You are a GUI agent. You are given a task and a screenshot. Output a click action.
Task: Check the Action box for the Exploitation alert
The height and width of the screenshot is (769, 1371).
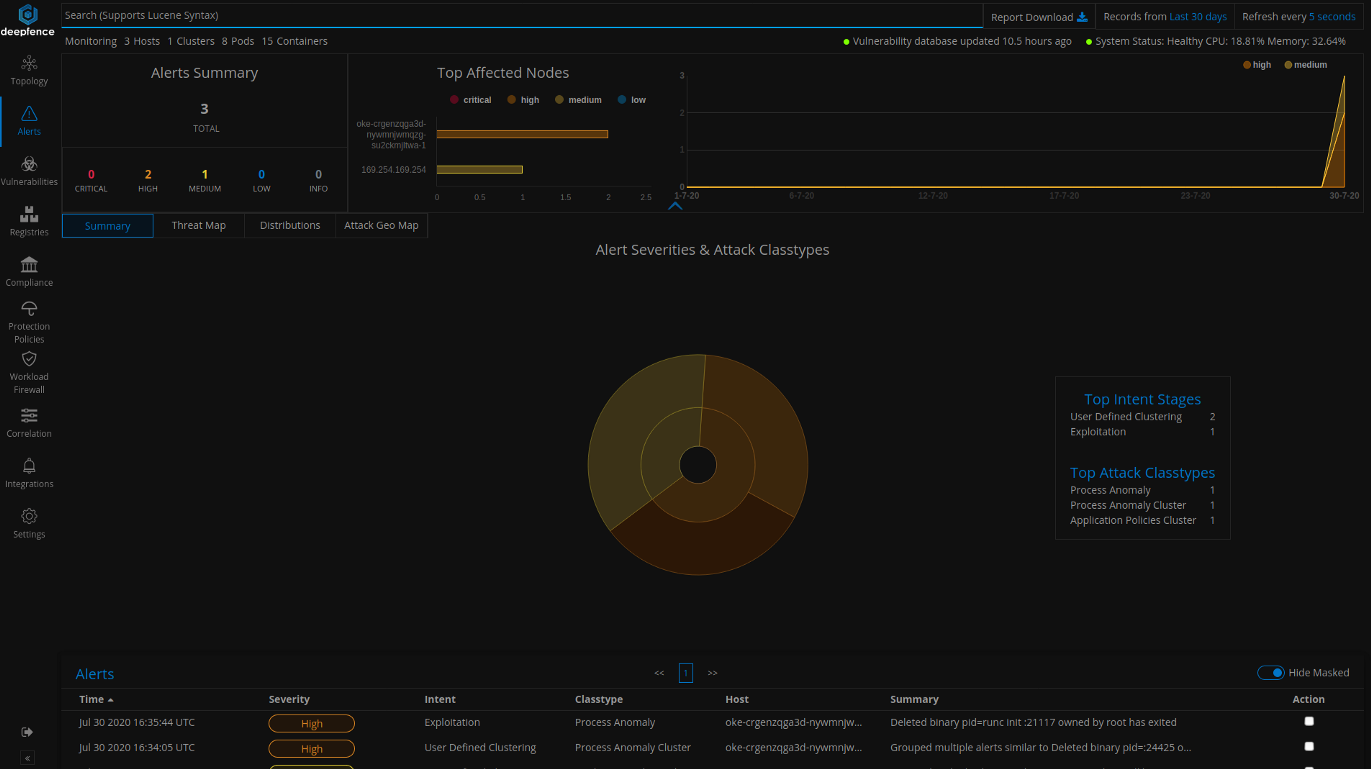point(1309,720)
